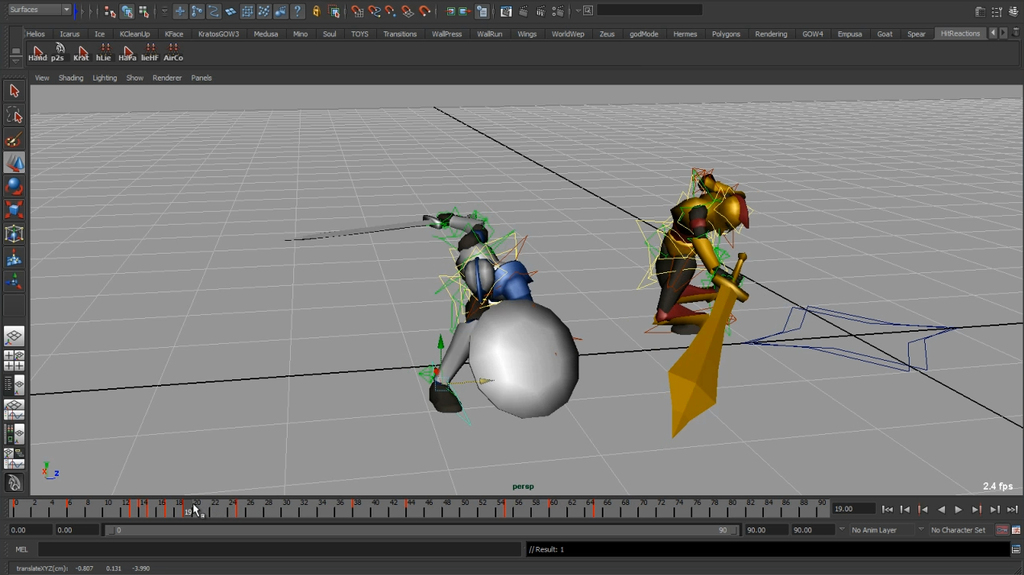Jump to the start of playback range
The image size is (1024, 575).
pyautogui.click(x=887, y=509)
